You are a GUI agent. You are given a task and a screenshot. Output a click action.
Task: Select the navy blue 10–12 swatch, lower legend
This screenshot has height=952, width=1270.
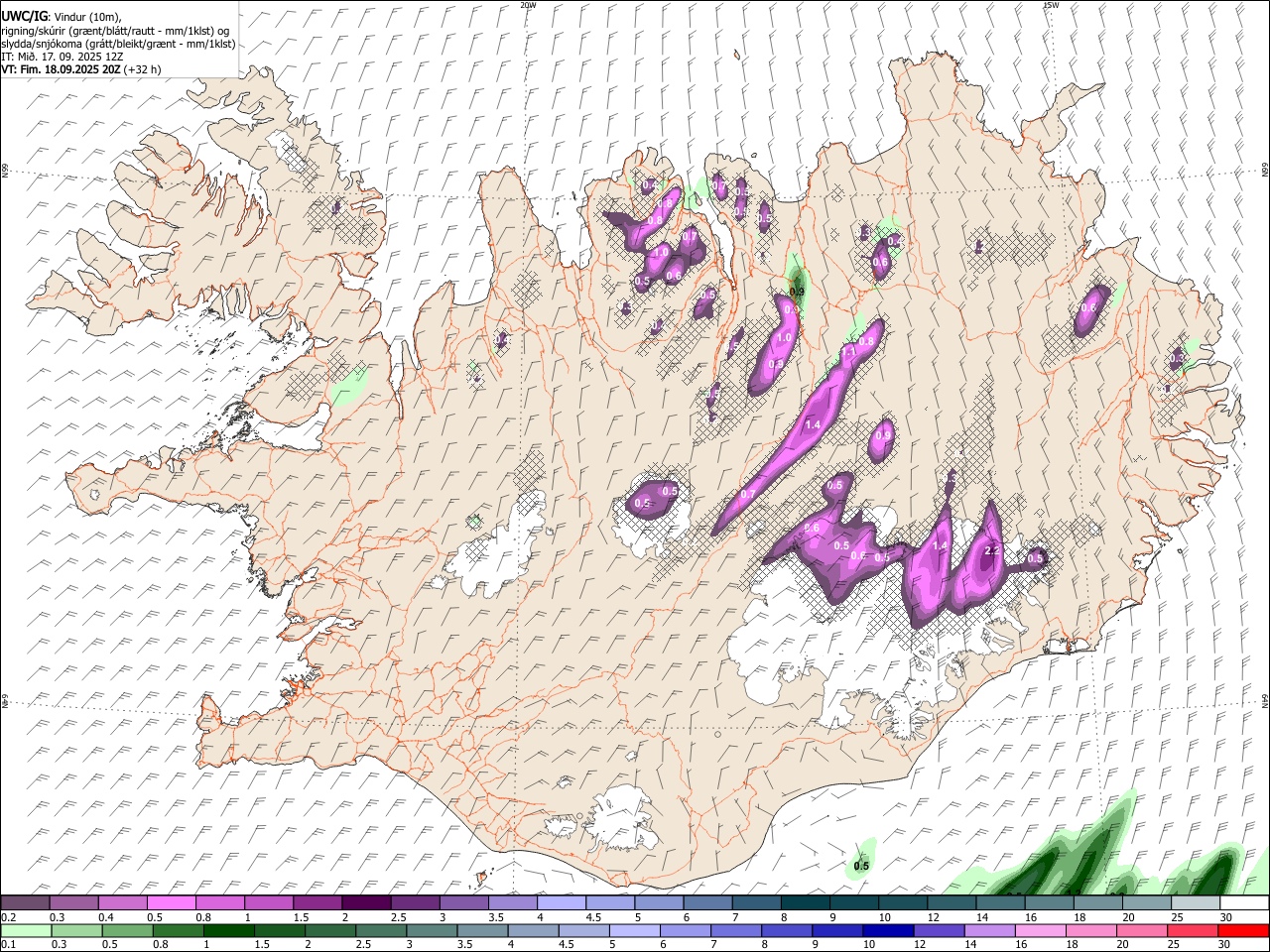888,930
